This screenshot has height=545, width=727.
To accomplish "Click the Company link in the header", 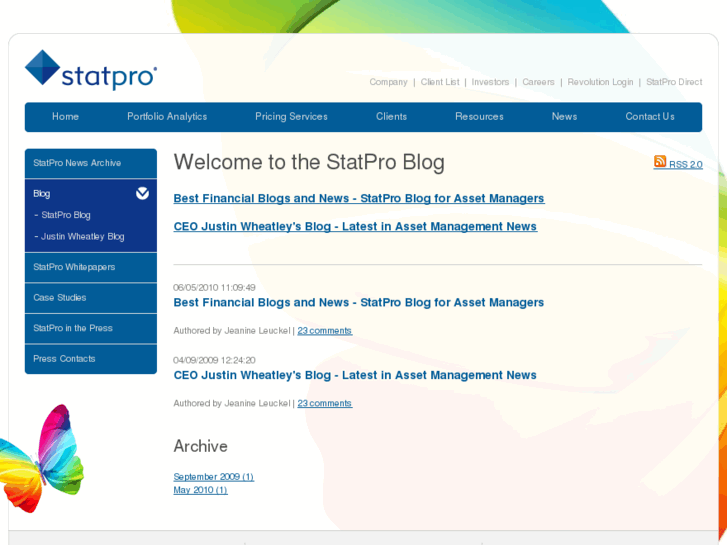I will pyautogui.click(x=389, y=82).
